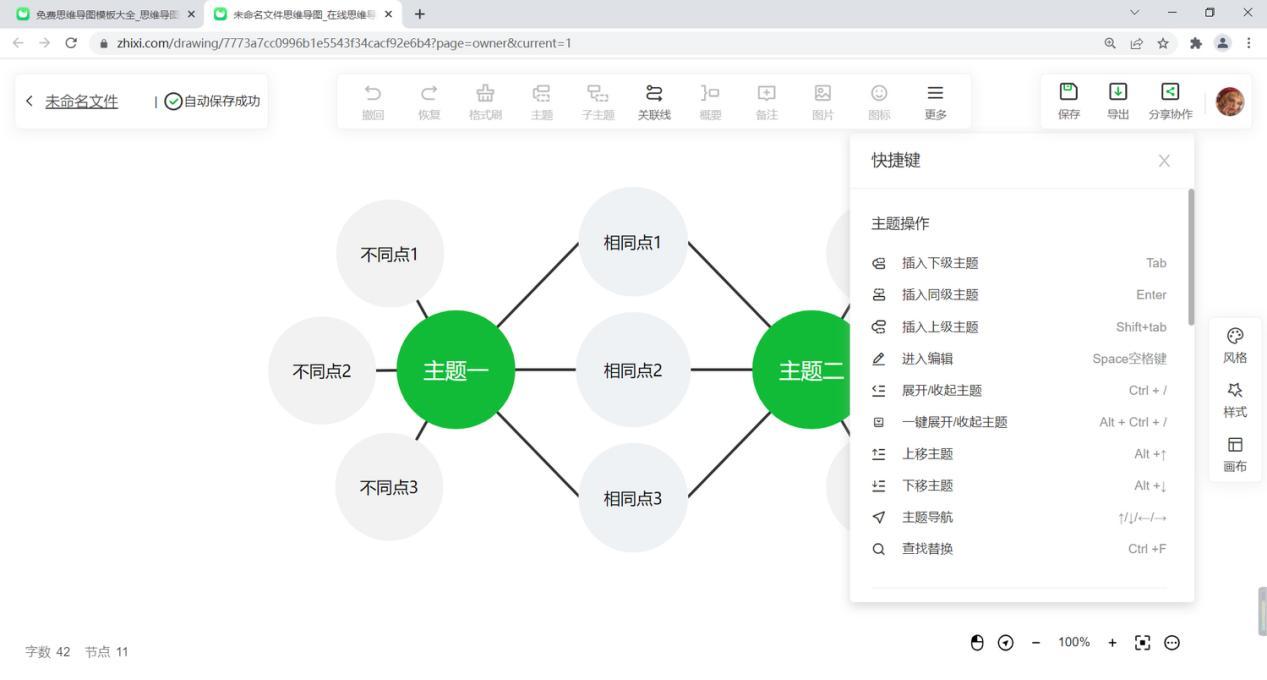The width and height of the screenshot is (1267, 680).
Task: Open the 样式 format panel
Action: pyautogui.click(x=1235, y=400)
